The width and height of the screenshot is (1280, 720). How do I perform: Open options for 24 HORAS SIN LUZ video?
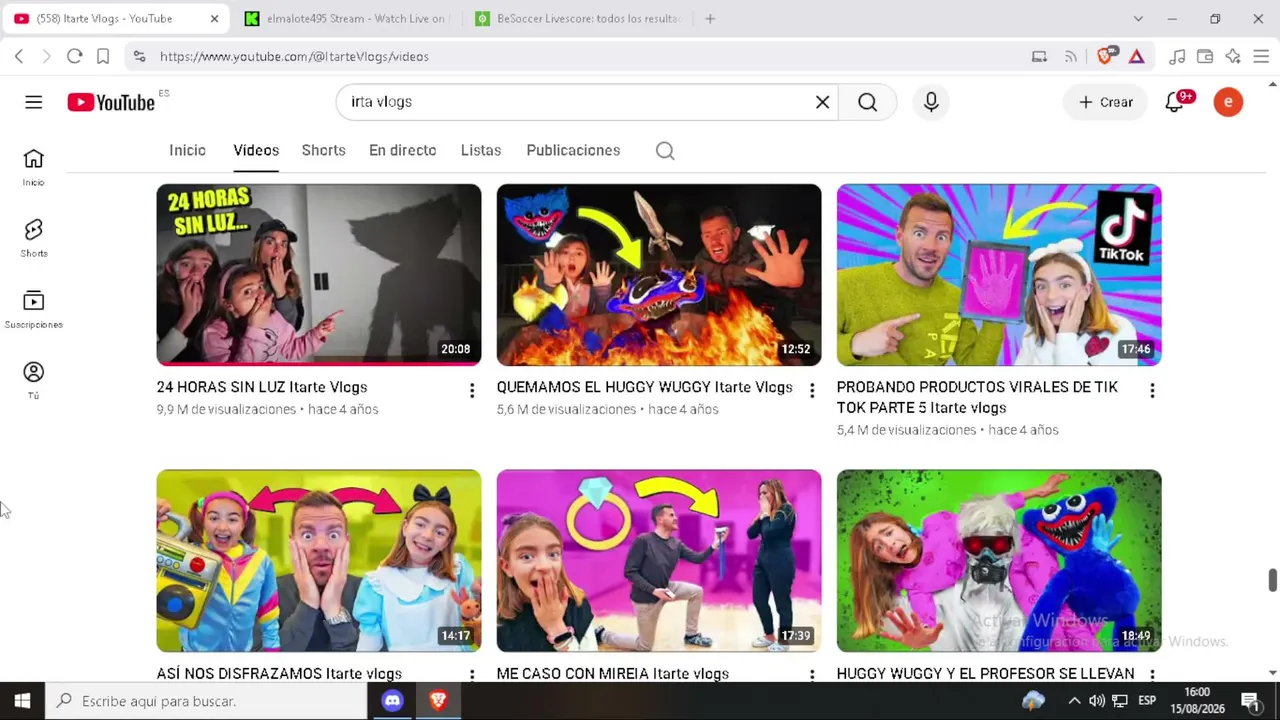click(x=472, y=391)
